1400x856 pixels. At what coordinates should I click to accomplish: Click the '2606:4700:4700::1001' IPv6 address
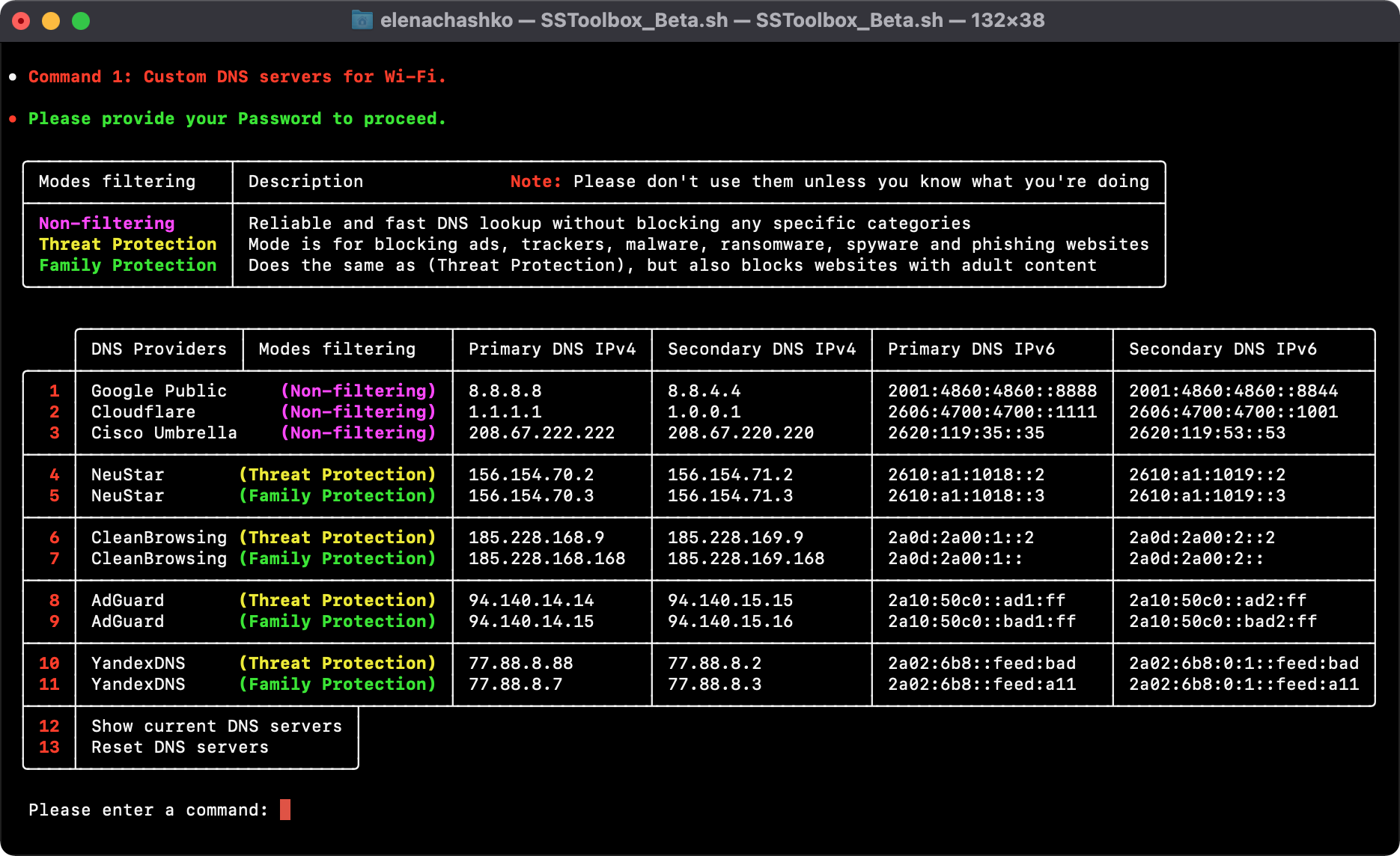[x=1234, y=412]
